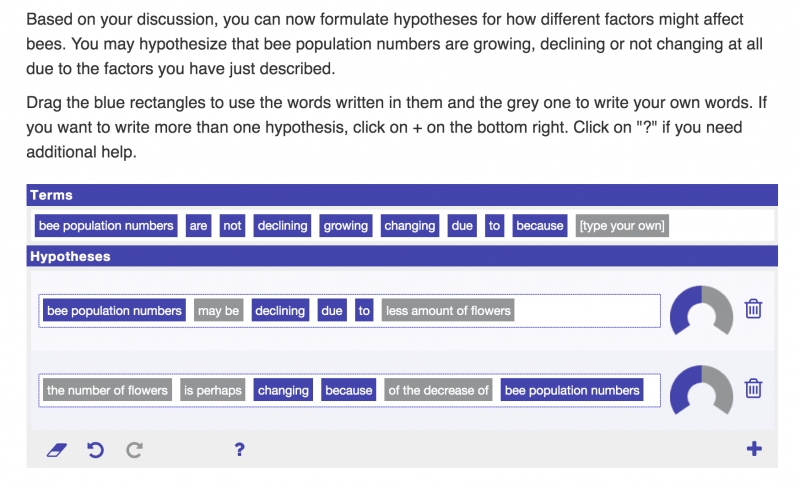Select the 'declining' term in Terms row
Image resolution: width=800 pixels, height=488 pixels.
pyautogui.click(x=281, y=226)
